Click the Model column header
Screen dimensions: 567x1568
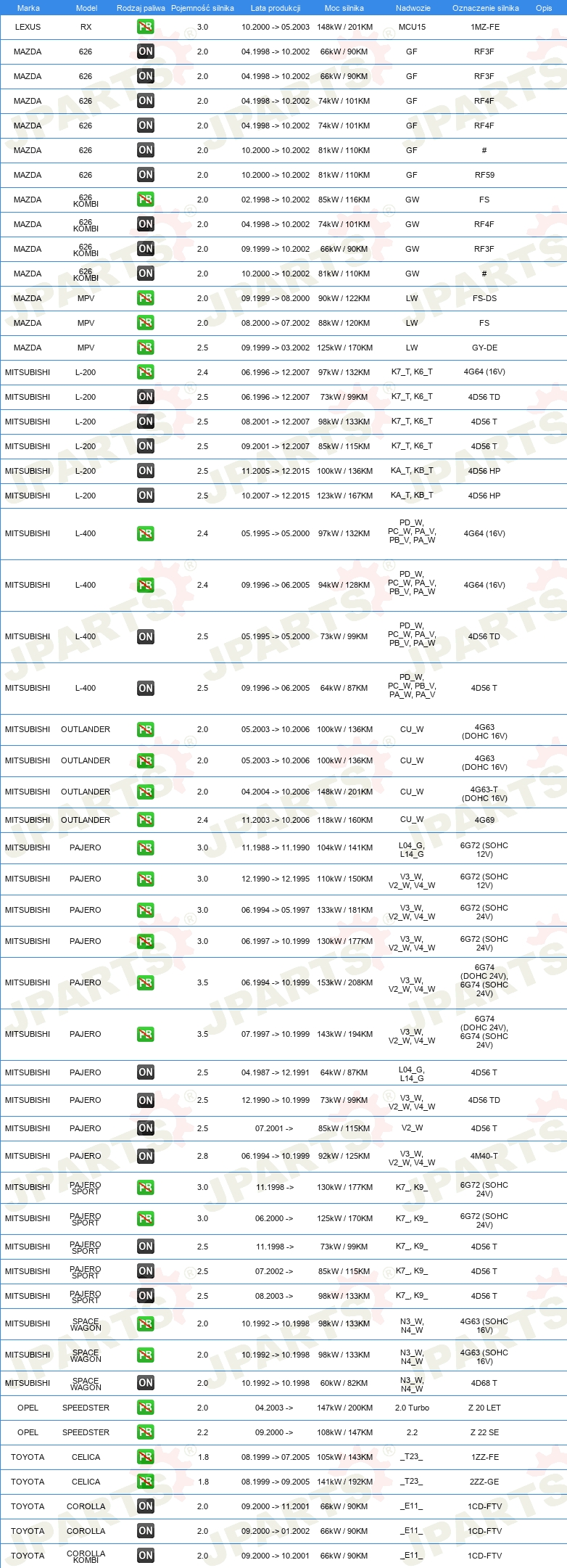coord(86,8)
